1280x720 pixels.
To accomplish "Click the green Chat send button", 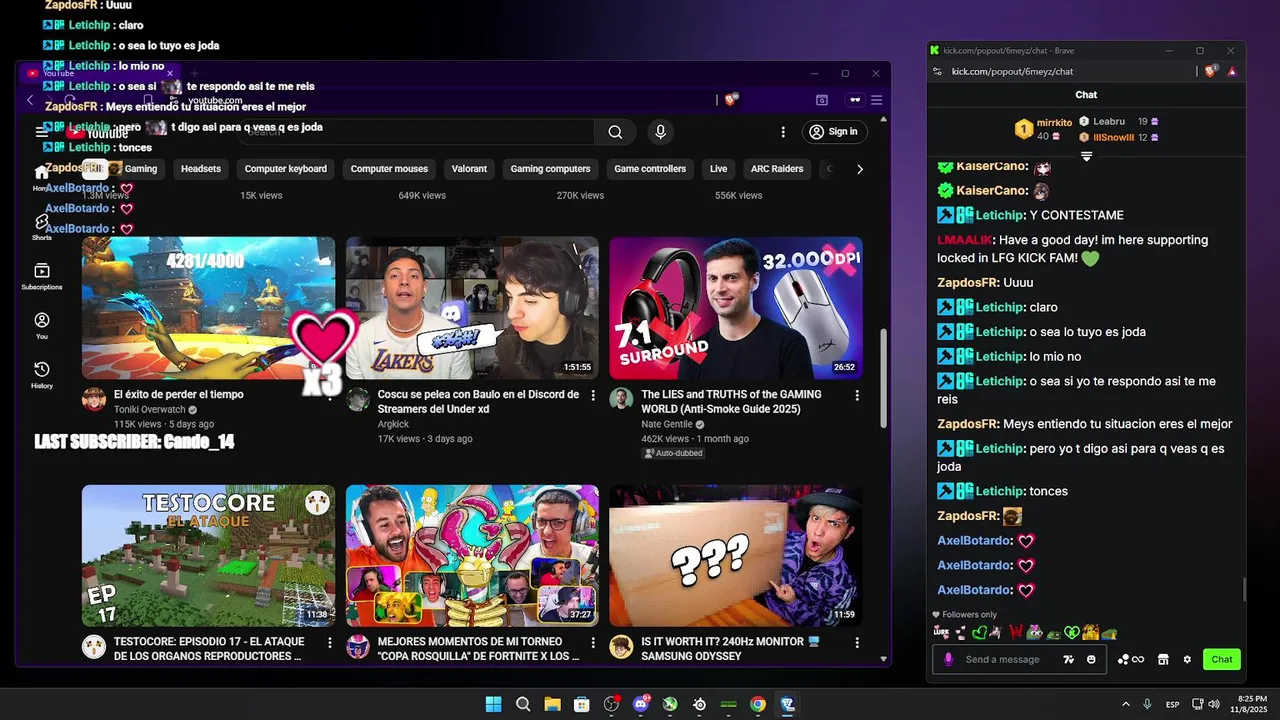I will coord(1222,659).
